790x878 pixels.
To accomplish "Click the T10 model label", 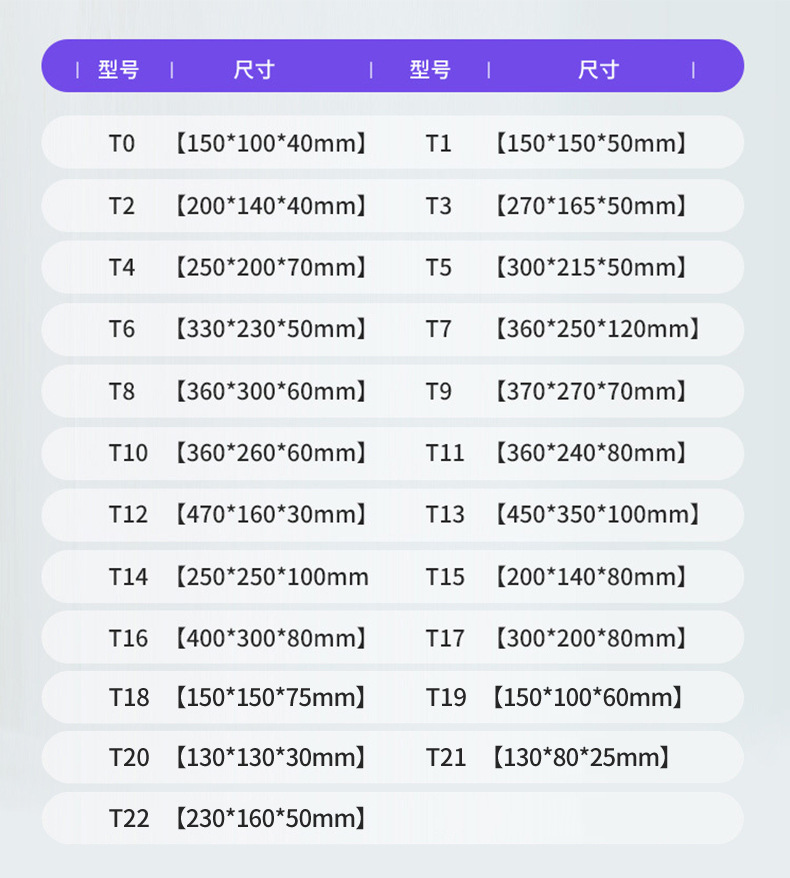I will pos(128,453).
